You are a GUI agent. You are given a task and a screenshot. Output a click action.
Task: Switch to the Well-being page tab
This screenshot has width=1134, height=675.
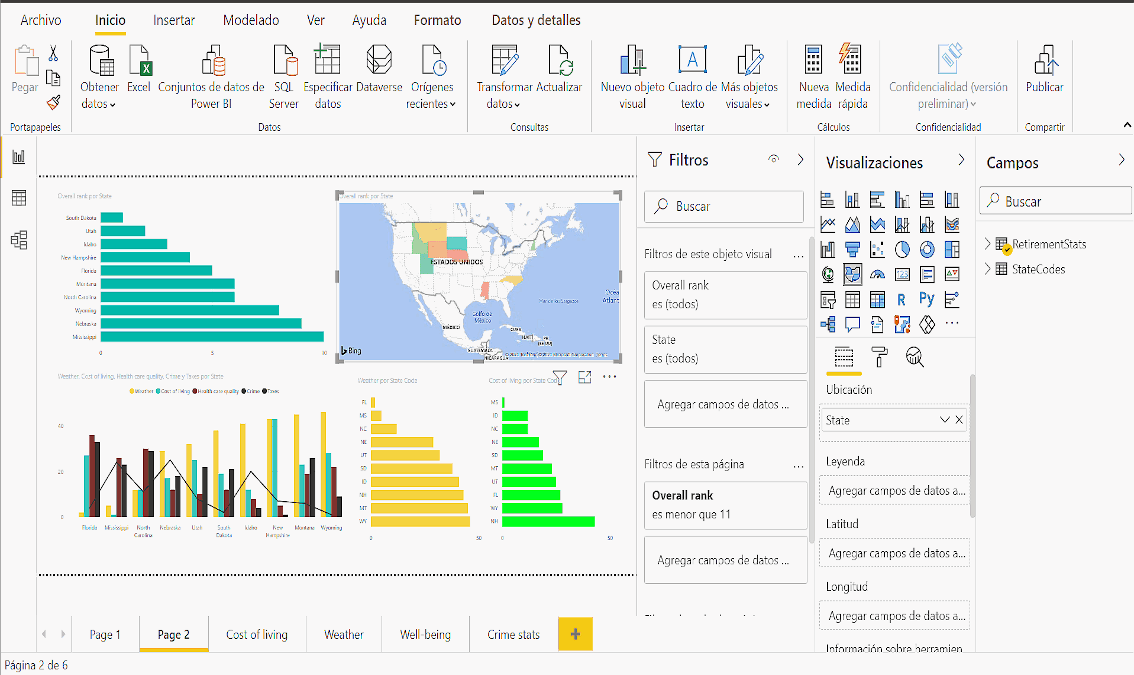(x=425, y=634)
